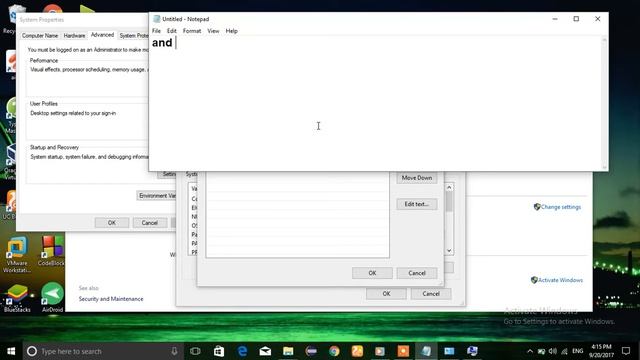Open the Action Center notification icon
Viewport: 640px width, 360px height.
click(x=626, y=351)
